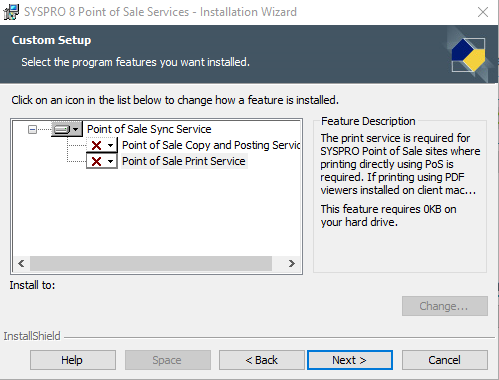Open the Print Service install-state dropdown
The image size is (499, 380).
102,161
